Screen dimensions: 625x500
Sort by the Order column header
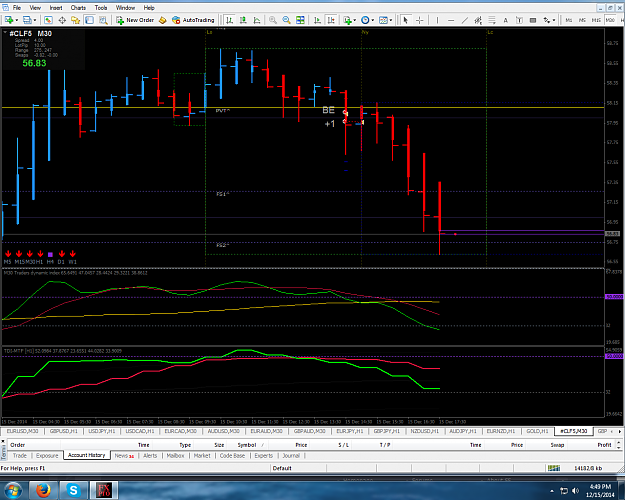18,445
